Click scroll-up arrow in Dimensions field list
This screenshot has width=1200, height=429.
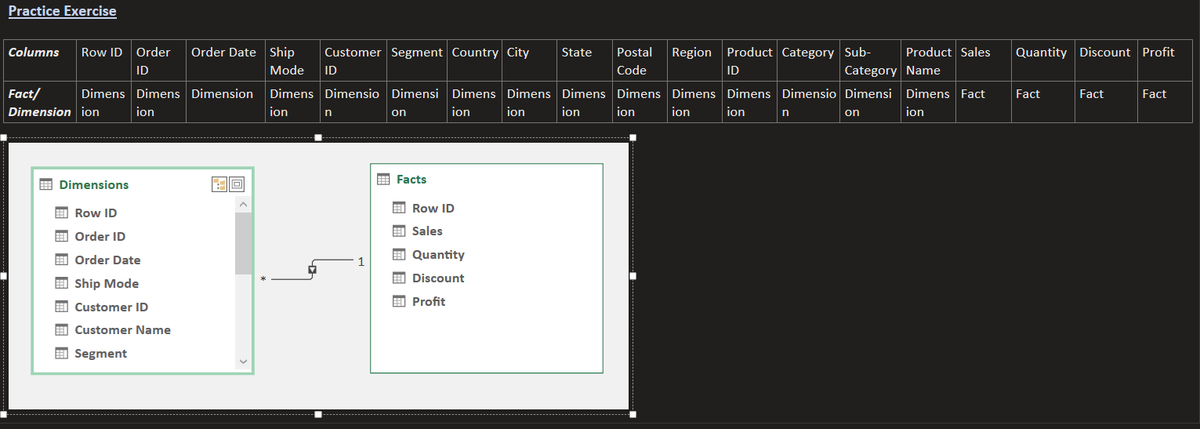(242, 203)
